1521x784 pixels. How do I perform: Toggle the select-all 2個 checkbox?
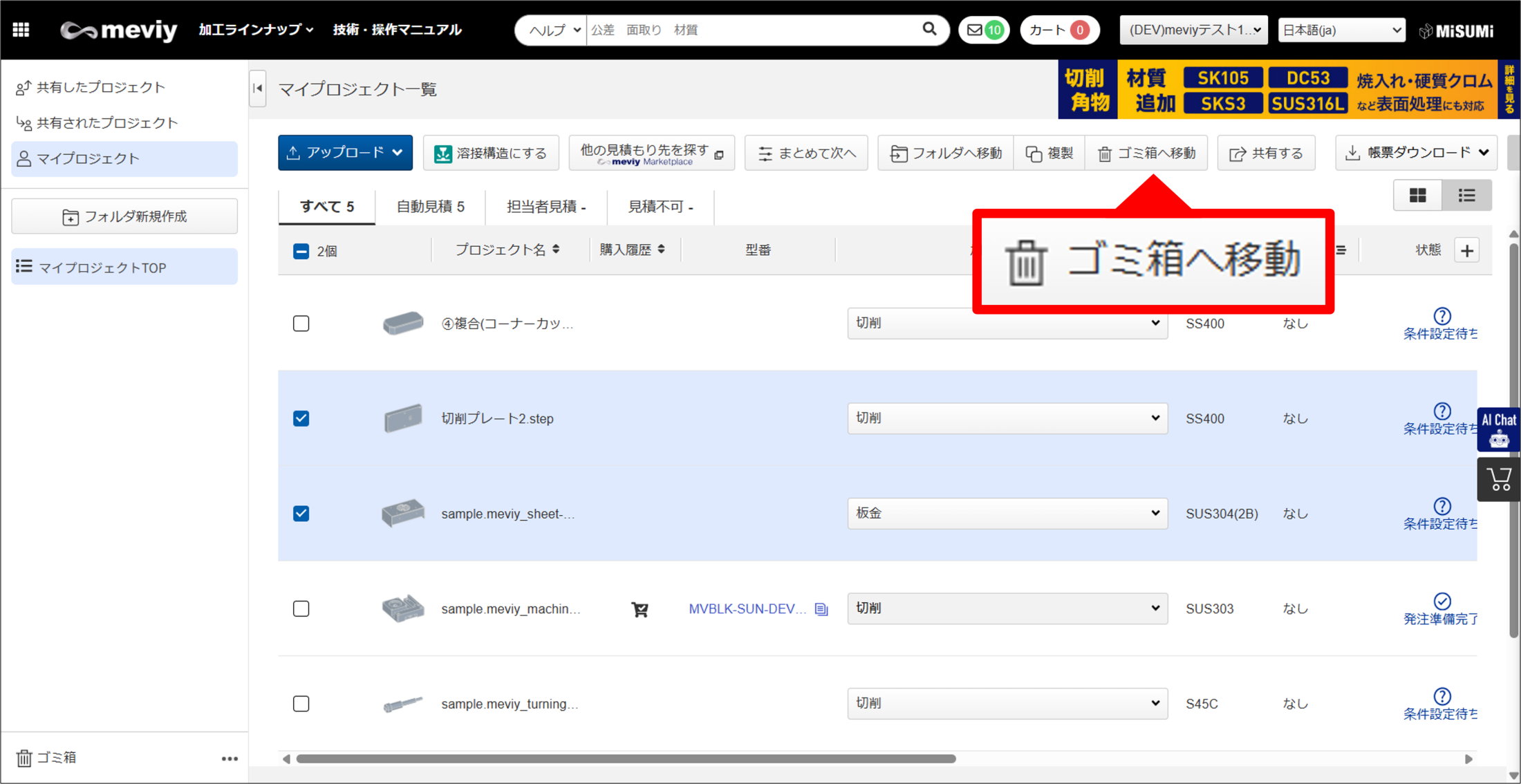pyautogui.click(x=301, y=251)
